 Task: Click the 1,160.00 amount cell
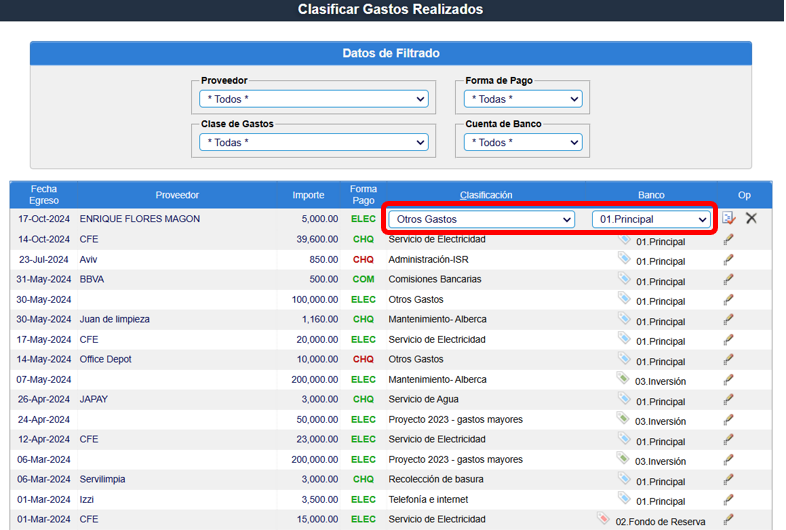(320, 319)
